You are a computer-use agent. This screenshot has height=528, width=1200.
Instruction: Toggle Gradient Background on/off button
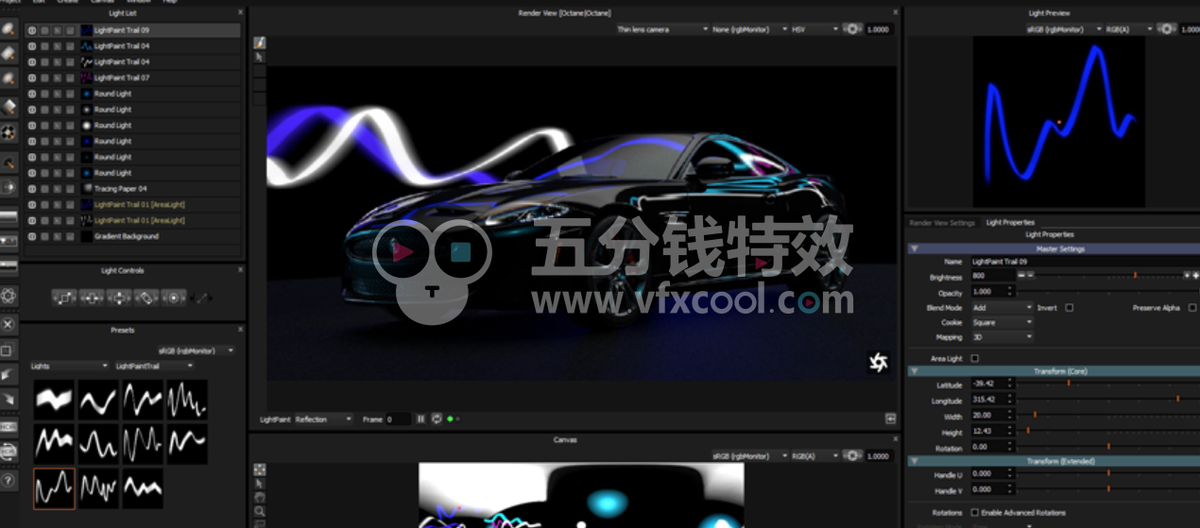coord(32,236)
